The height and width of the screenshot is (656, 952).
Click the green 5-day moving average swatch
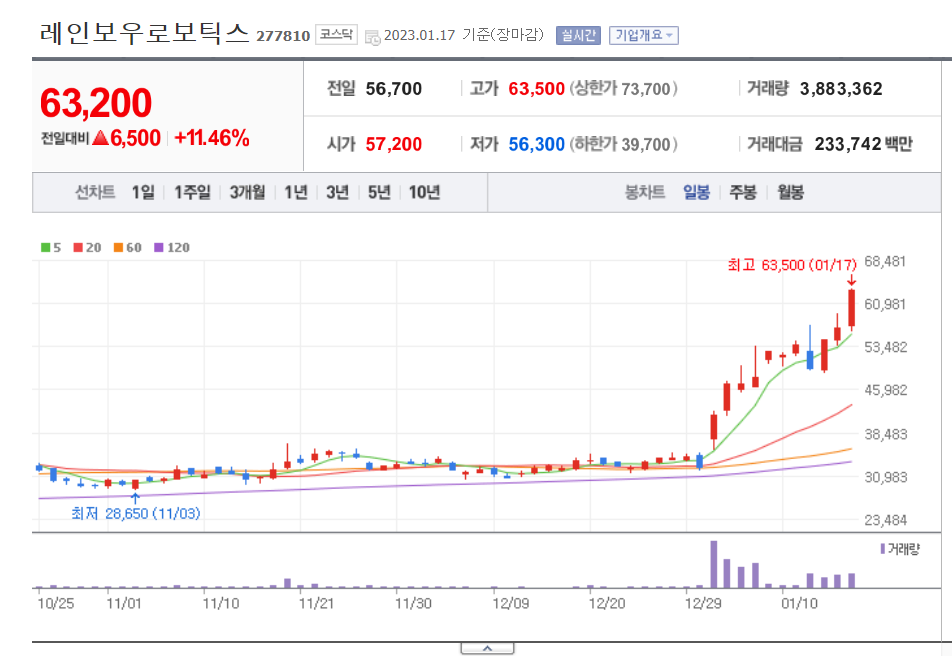click(x=46, y=247)
